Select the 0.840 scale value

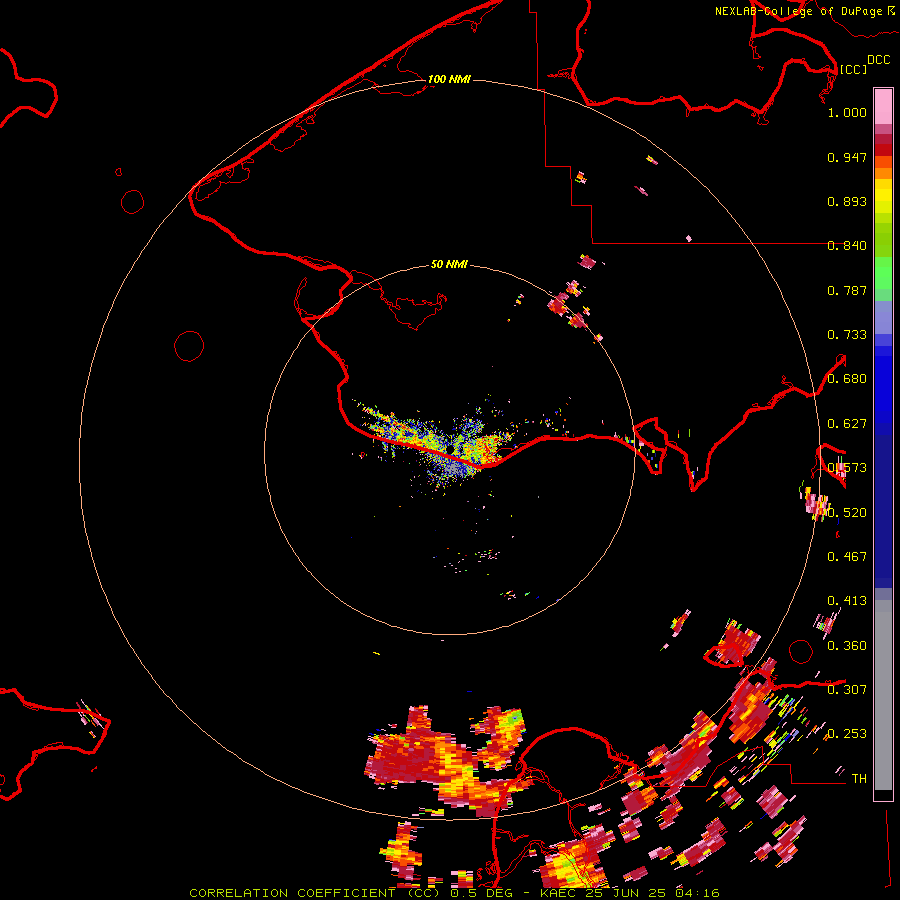pyautogui.click(x=847, y=246)
